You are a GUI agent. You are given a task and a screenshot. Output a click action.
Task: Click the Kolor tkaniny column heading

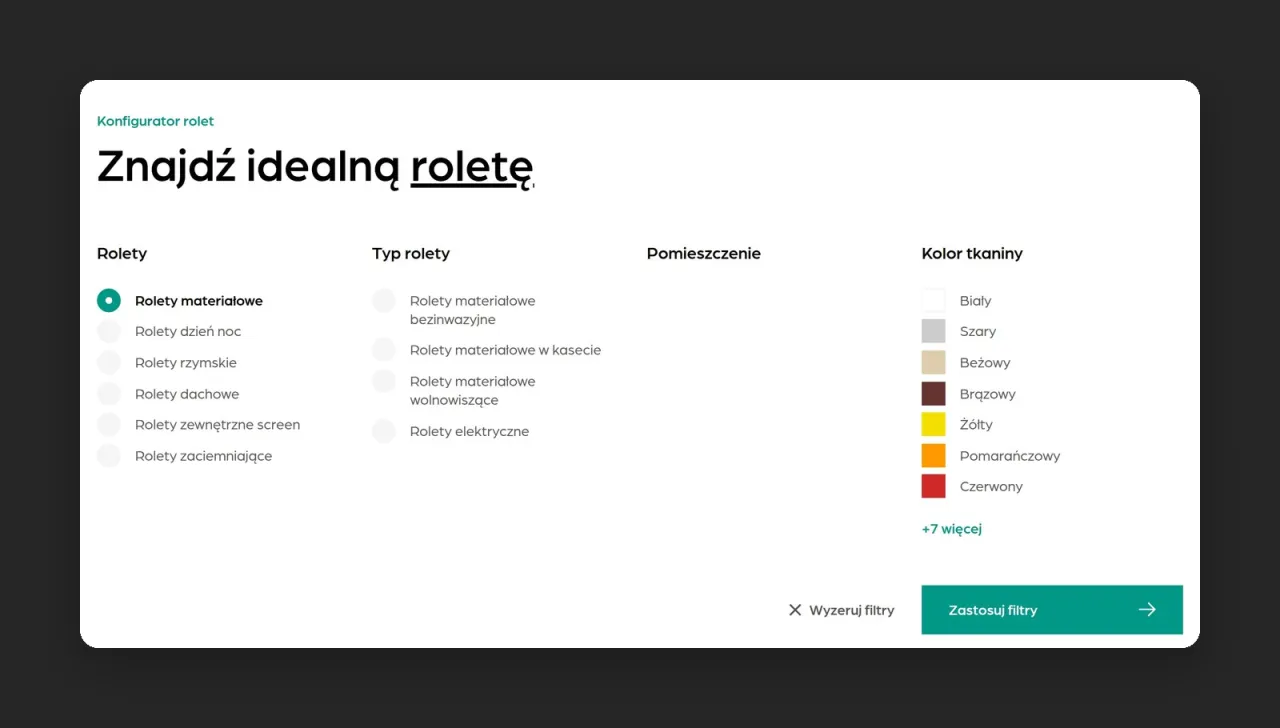[972, 254]
